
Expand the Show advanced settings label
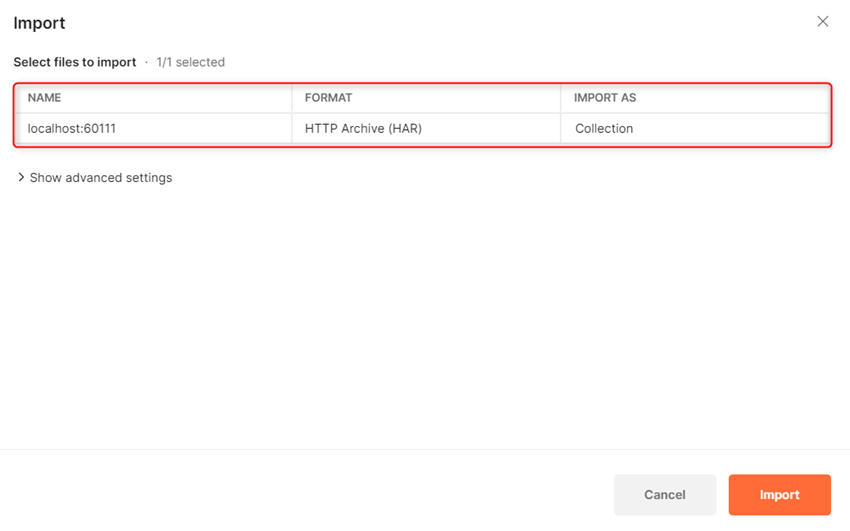pyautogui.click(x=101, y=178)
